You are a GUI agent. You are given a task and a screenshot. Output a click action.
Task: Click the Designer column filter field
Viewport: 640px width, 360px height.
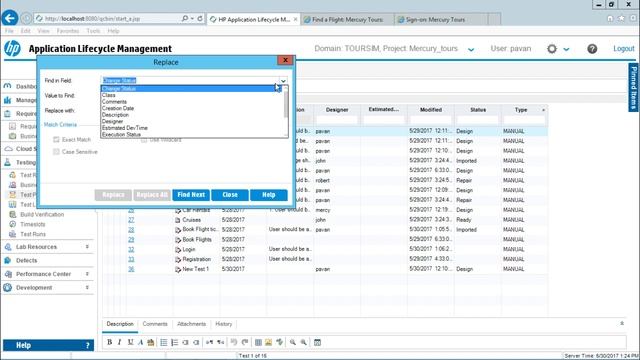tap(337, 120)
